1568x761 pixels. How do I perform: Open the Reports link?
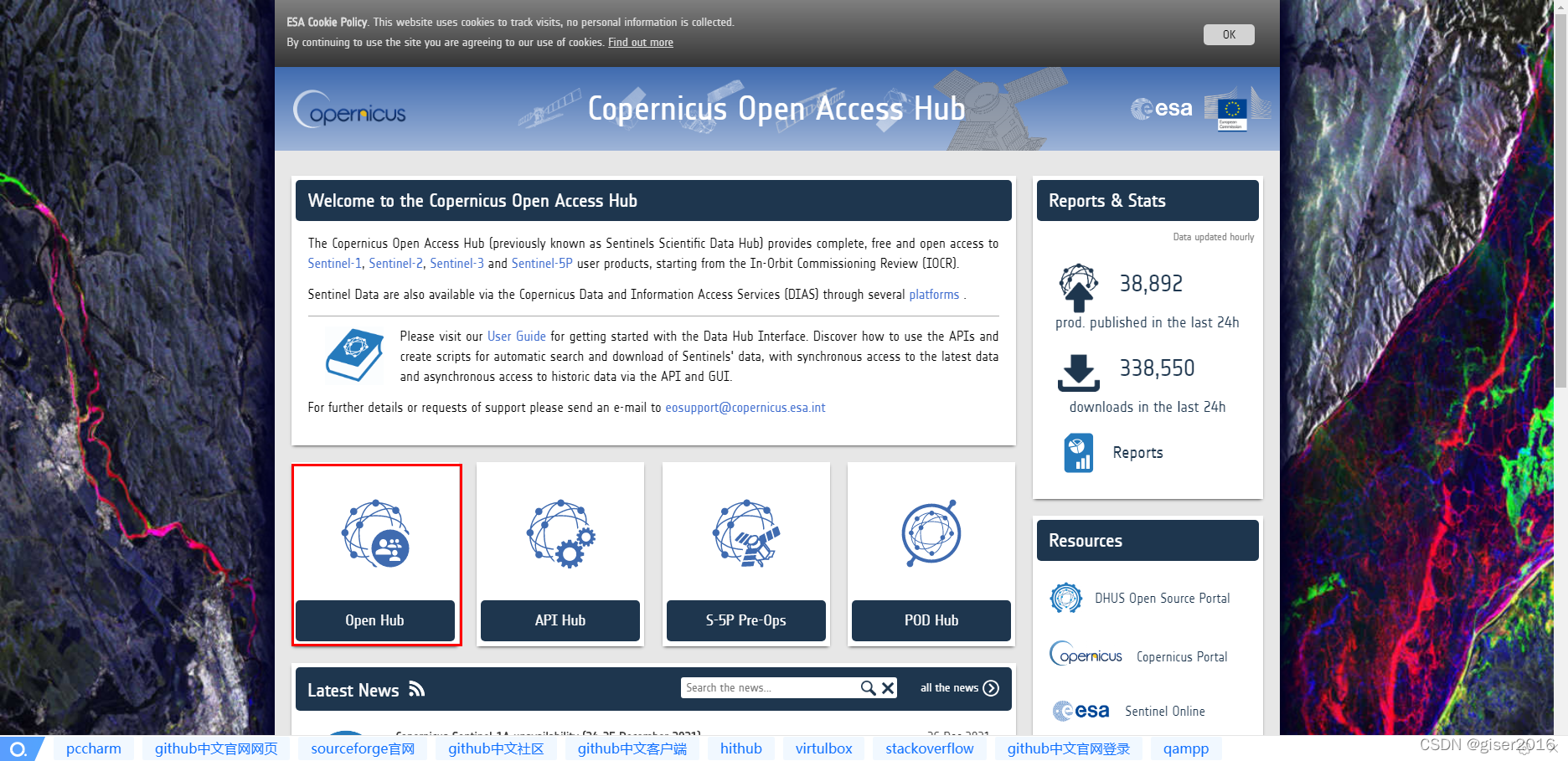click(1138, 453)
